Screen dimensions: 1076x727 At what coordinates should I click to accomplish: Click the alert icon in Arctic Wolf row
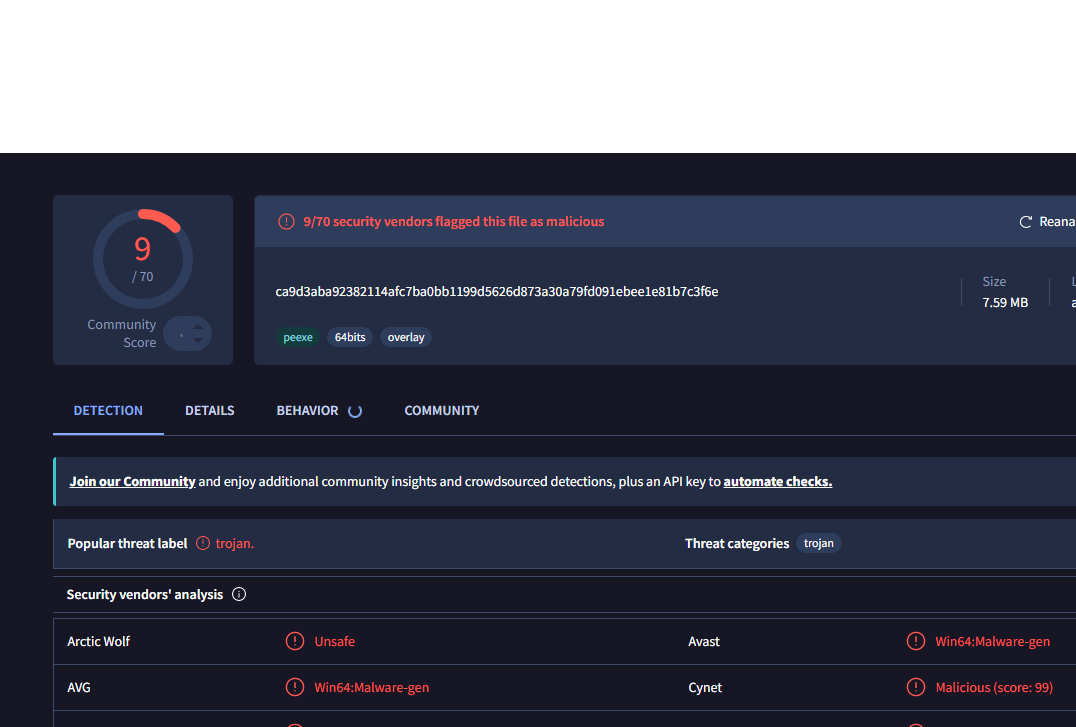click(x=294, y=641)
